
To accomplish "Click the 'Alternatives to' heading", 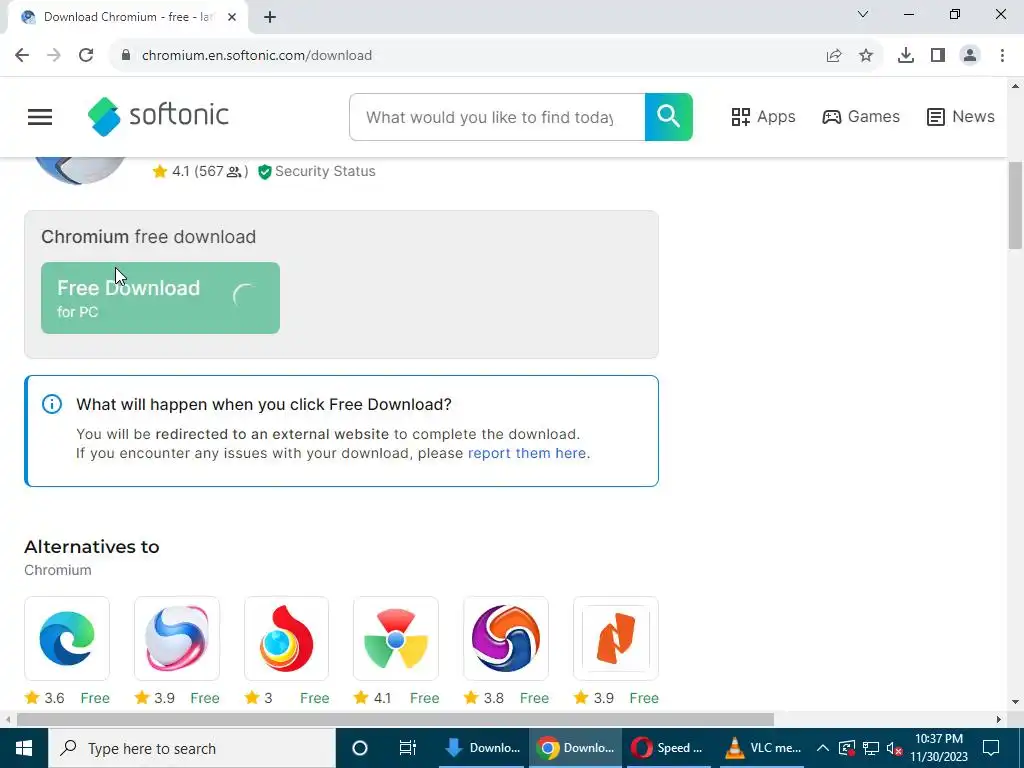I will [91, 547].
